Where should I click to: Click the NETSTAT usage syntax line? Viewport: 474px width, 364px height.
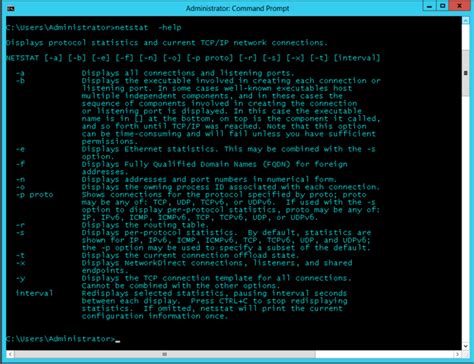pyautogui.click(x=193, y=58)
